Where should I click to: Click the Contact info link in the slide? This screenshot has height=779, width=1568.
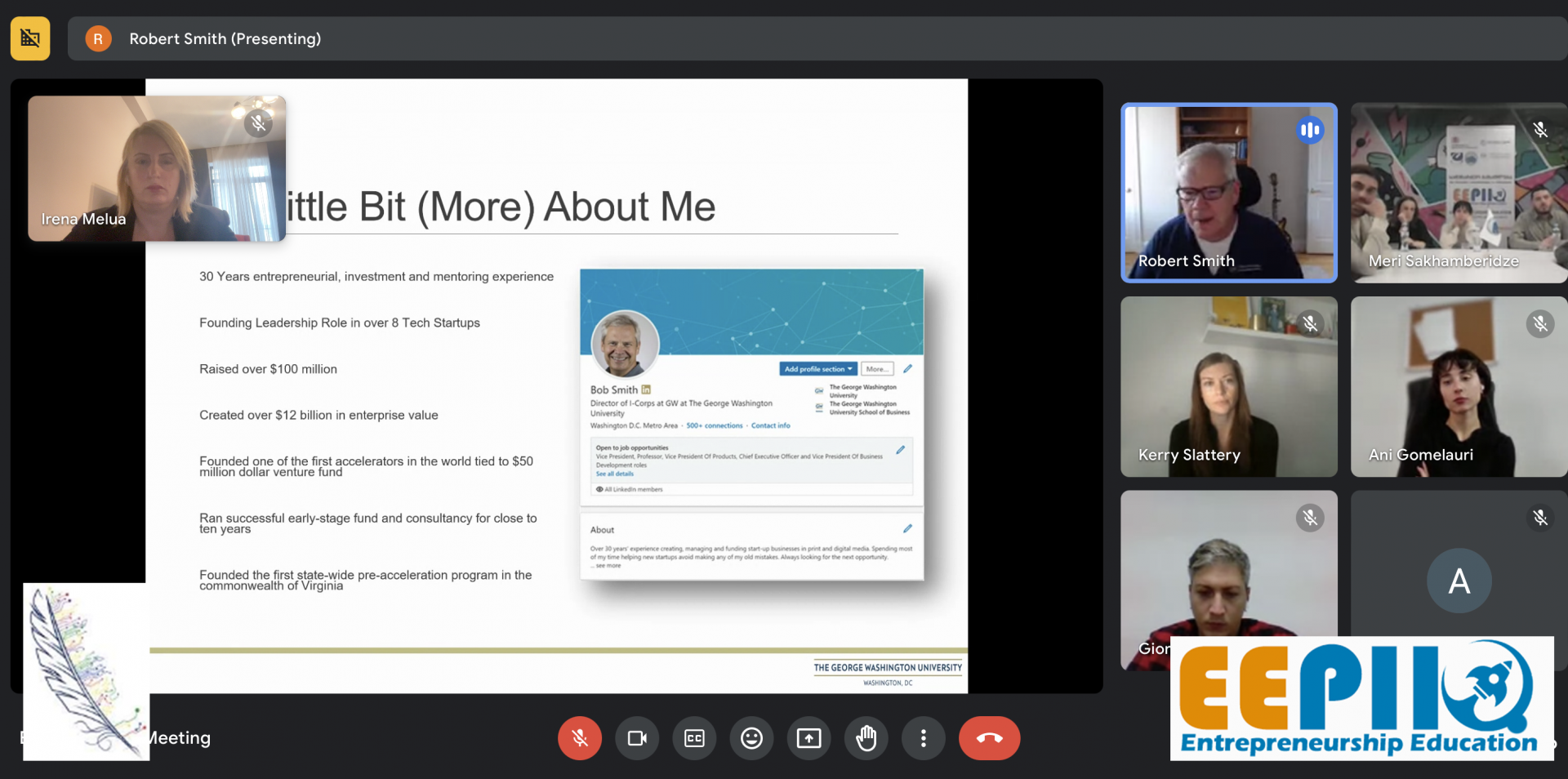(x=770, y=425)
